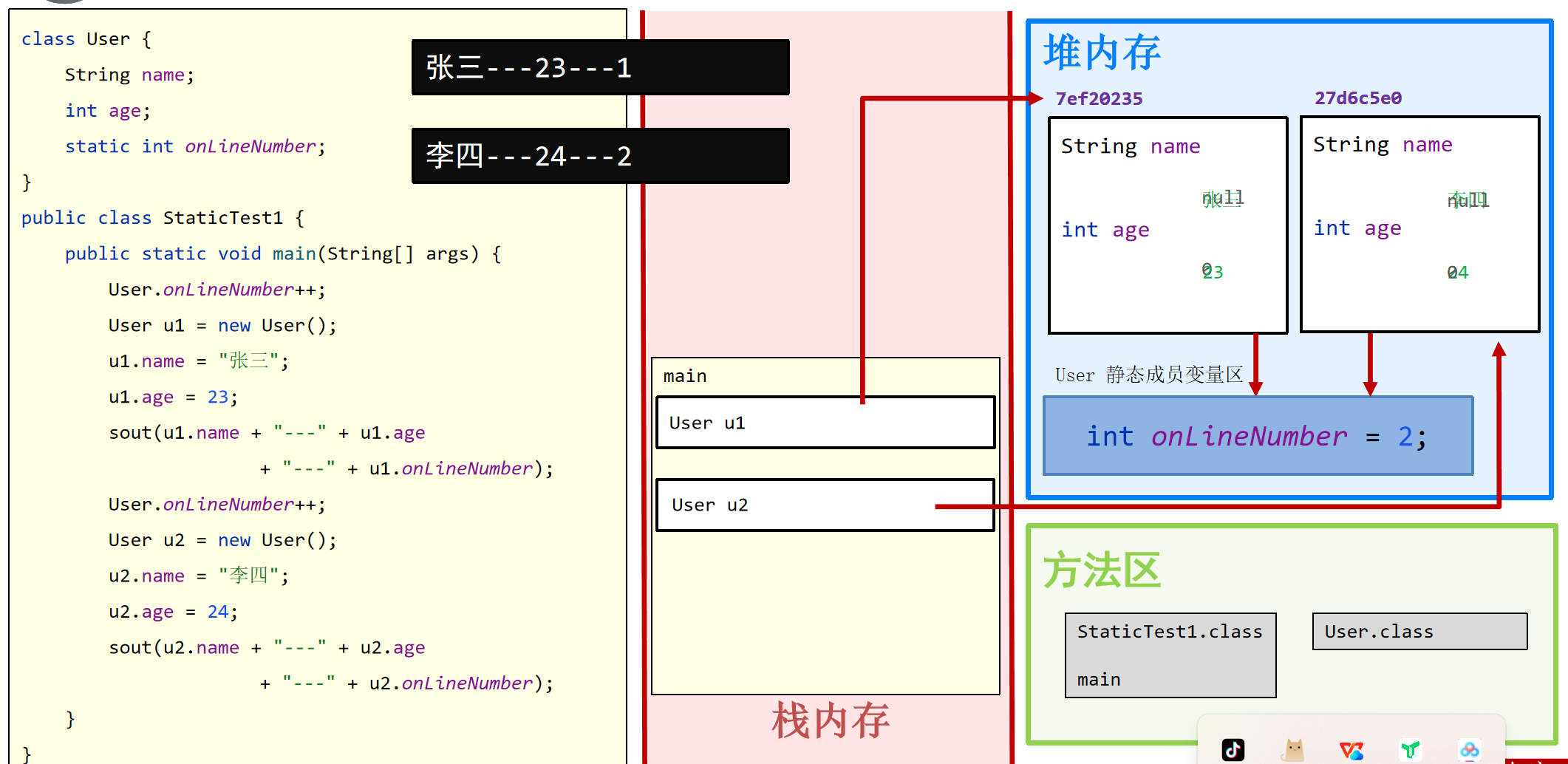
Task: Click 'String name' in the 7ef20235 object
Action: point(1131,146)
